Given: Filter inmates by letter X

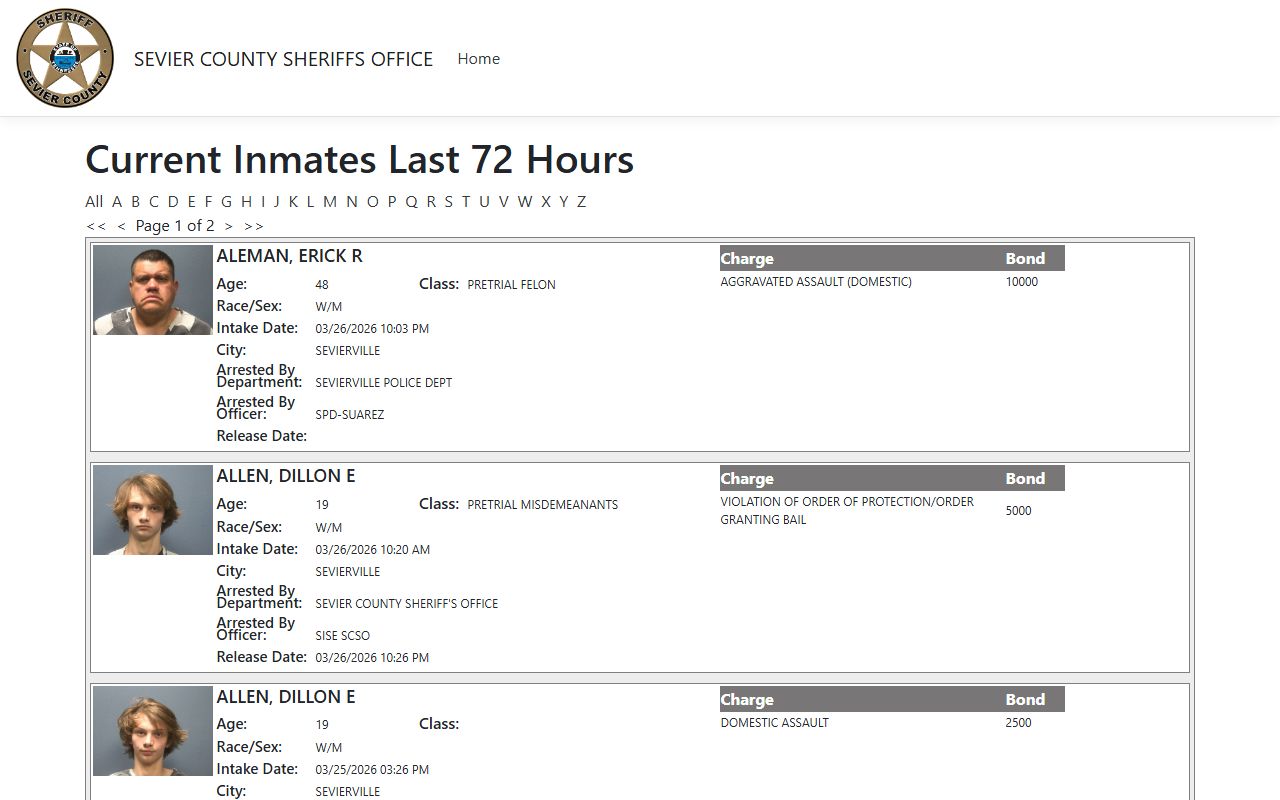Looking at the screenshot, I should pyautogui.click(x=546, y=201).
